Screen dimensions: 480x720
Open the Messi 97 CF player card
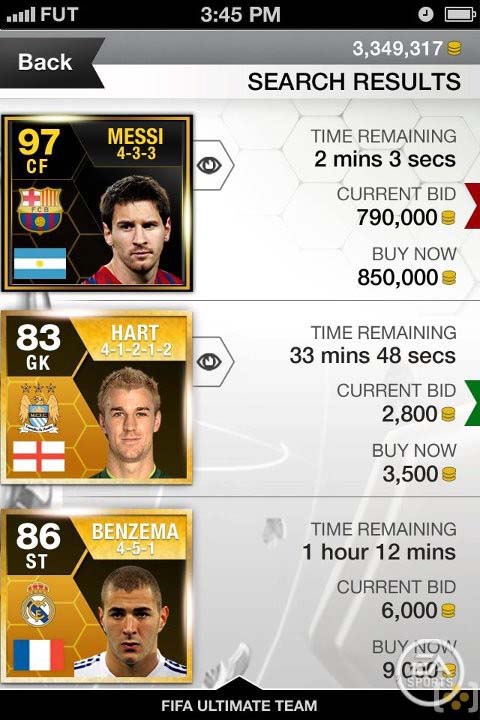97,203
